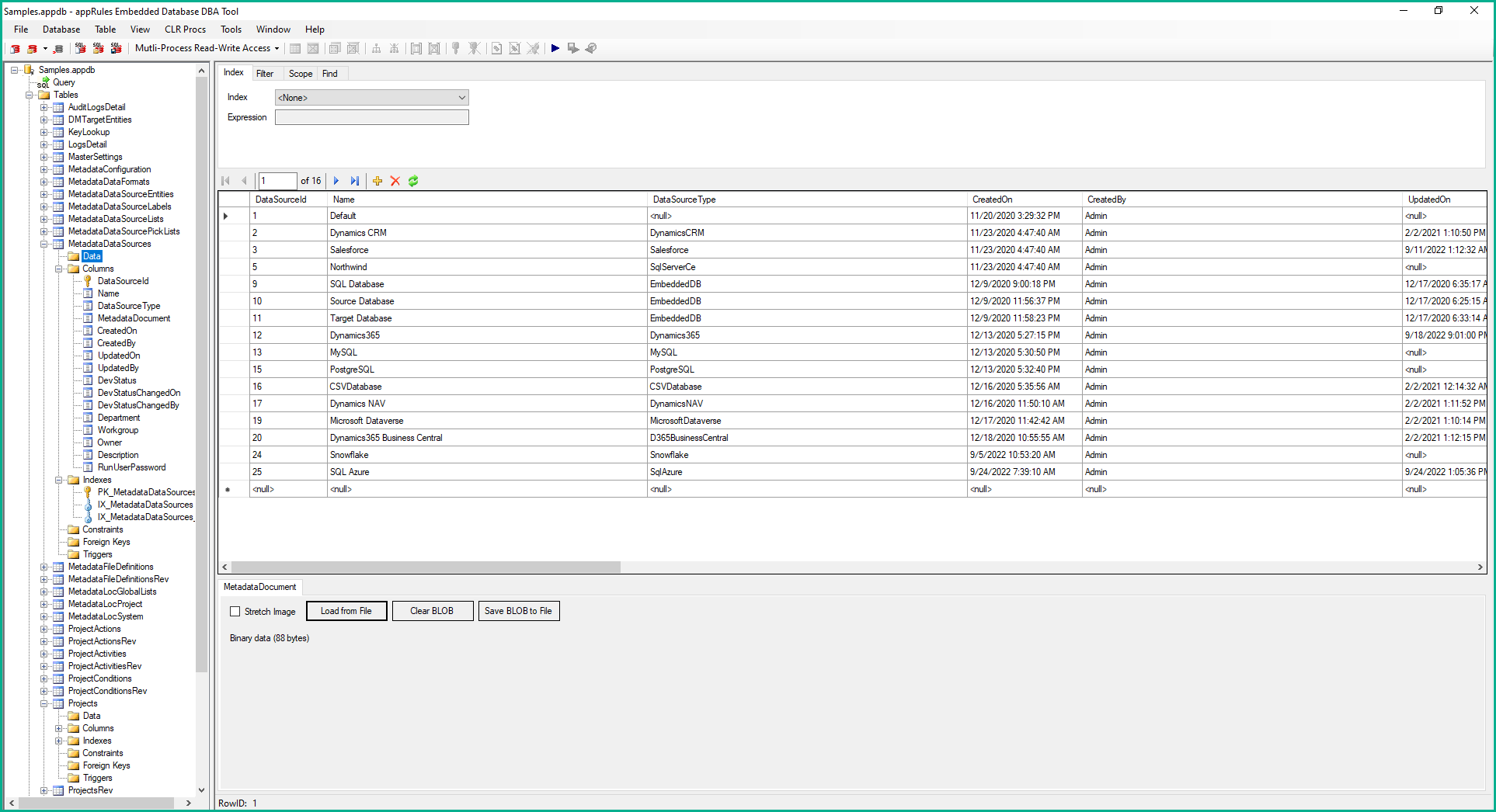
Task: Open the CLR Procs menu
Action: click(185, 29)
